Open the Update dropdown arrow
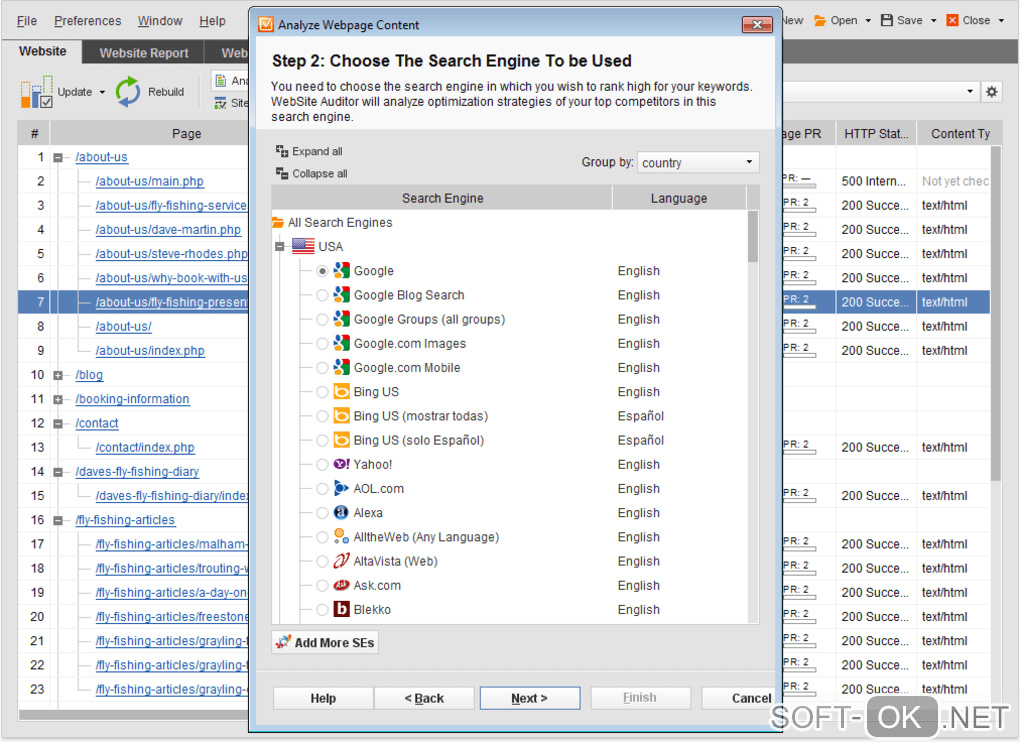Screen dimensions: 1020x742 [x=102, y=92]
